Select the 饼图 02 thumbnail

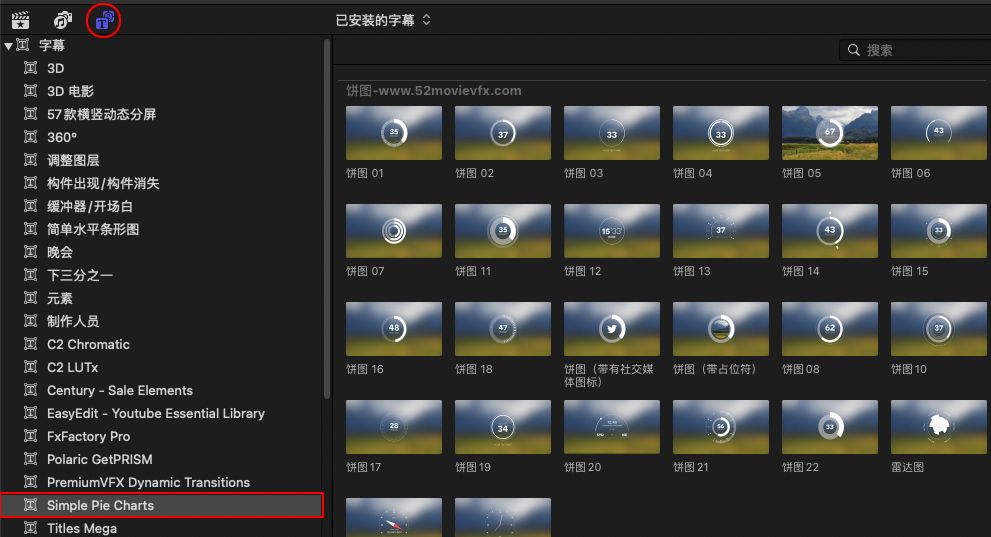click(x=502, y=133)
